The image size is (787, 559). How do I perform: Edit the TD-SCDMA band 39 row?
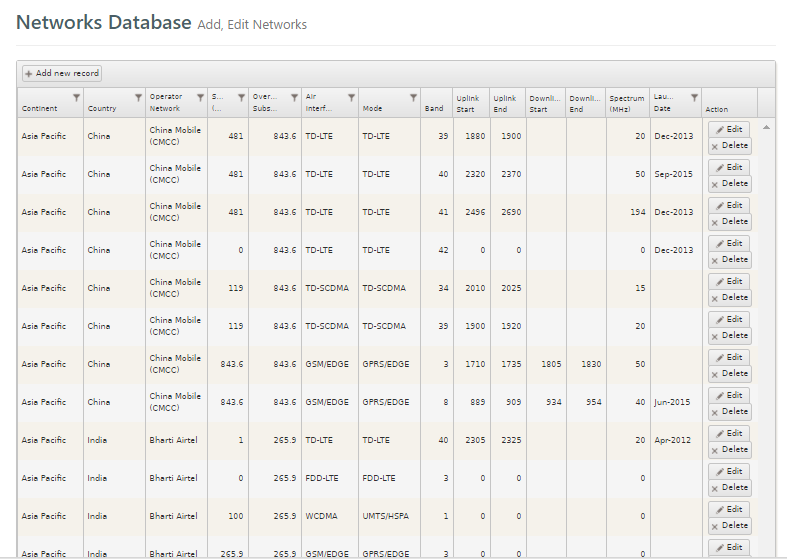(x=729, y=320)
